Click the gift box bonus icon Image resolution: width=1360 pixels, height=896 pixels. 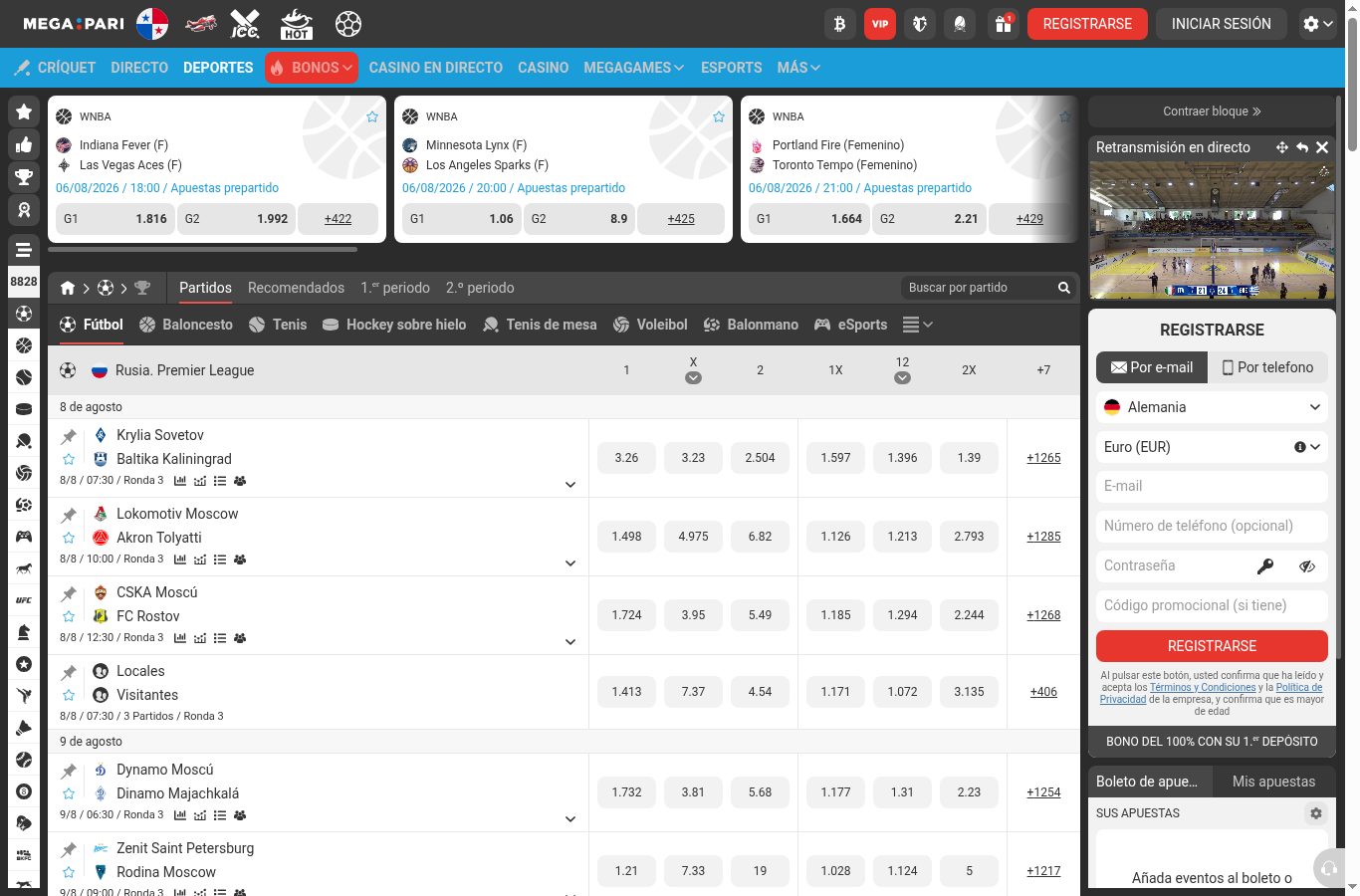coord(1004,24)
